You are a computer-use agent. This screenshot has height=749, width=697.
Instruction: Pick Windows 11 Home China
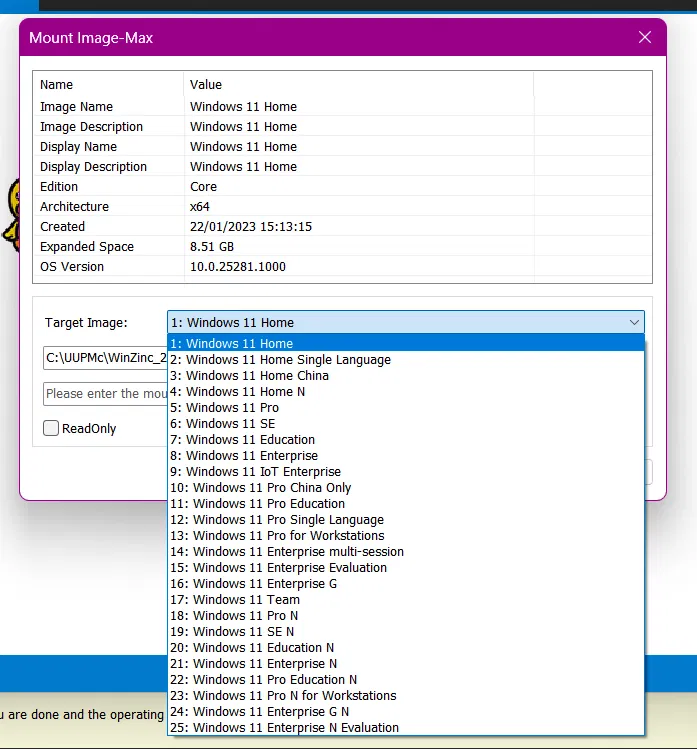tap(406, 375)
